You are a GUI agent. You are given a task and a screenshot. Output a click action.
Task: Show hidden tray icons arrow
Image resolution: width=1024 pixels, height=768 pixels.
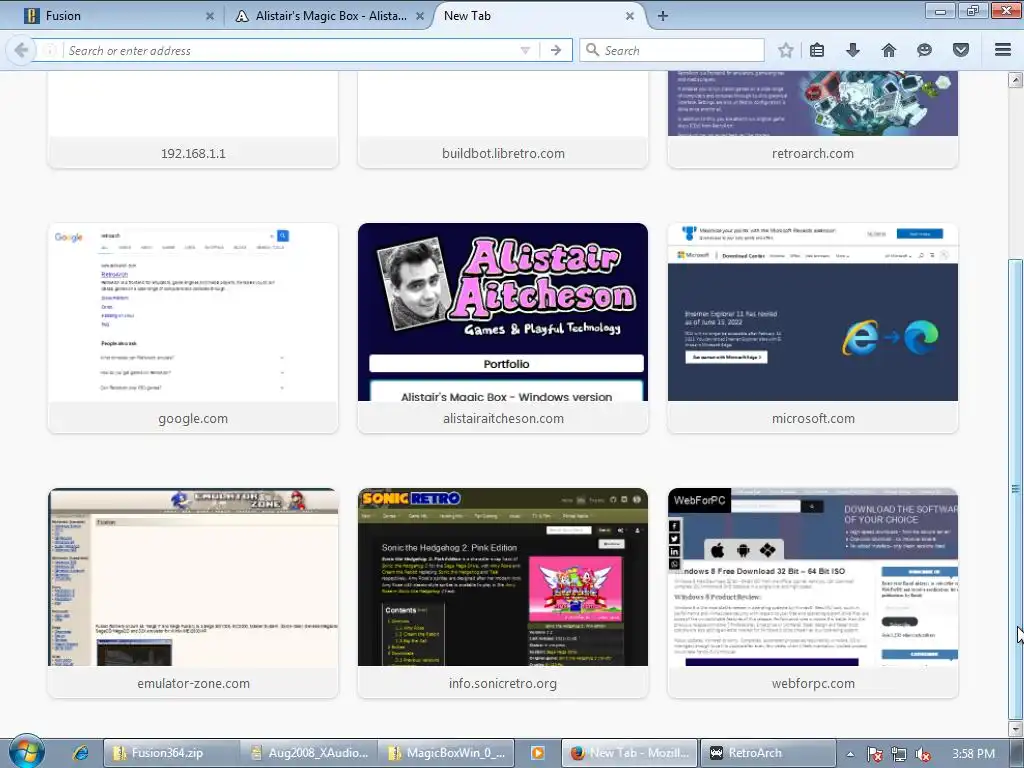point(850,754)
